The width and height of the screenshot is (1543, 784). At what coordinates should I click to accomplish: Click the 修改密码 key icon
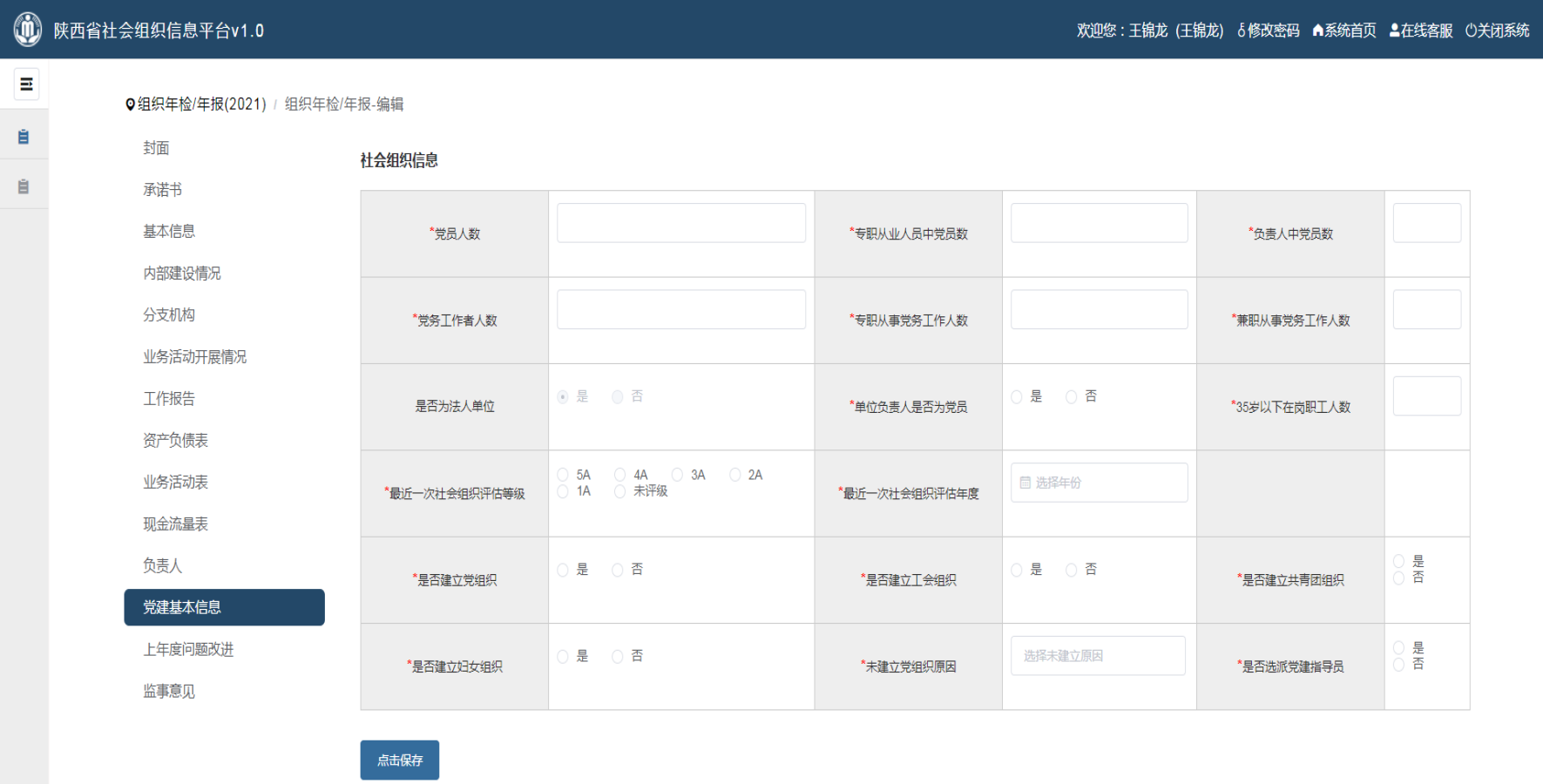pos(1242,30)
